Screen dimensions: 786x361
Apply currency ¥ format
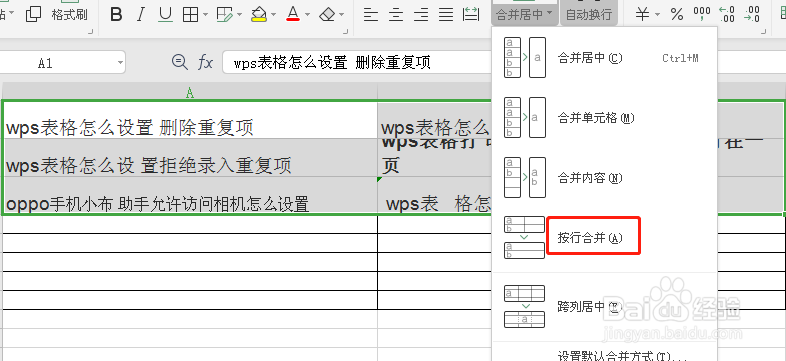pyautogui.click(x=643, y=15)
